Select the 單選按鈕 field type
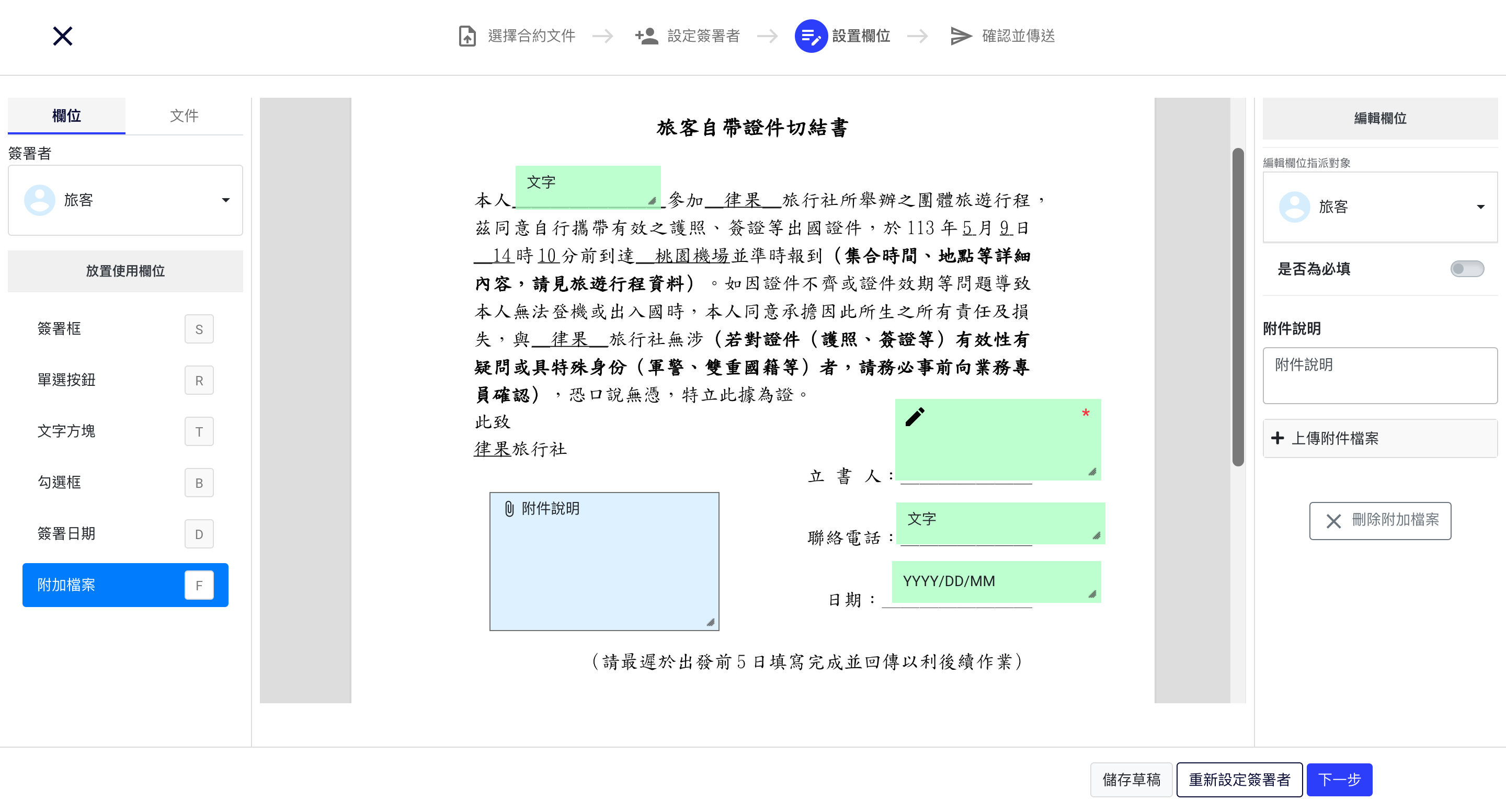The image size is (1506, 812). (66, 380)
